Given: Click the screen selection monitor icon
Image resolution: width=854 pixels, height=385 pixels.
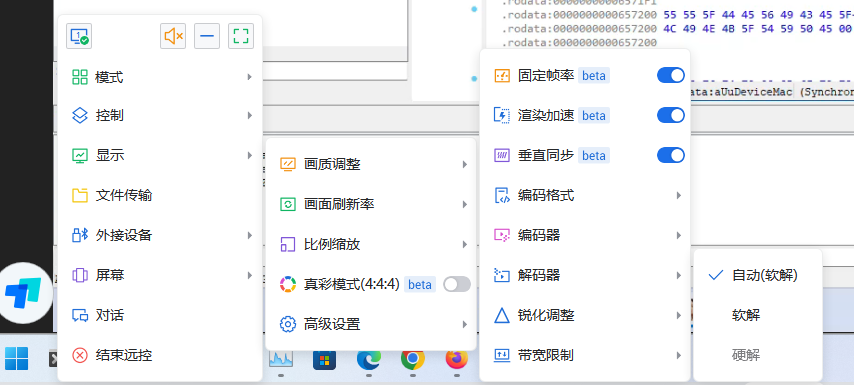Looking at the screenshot, I should pos(79,36).
